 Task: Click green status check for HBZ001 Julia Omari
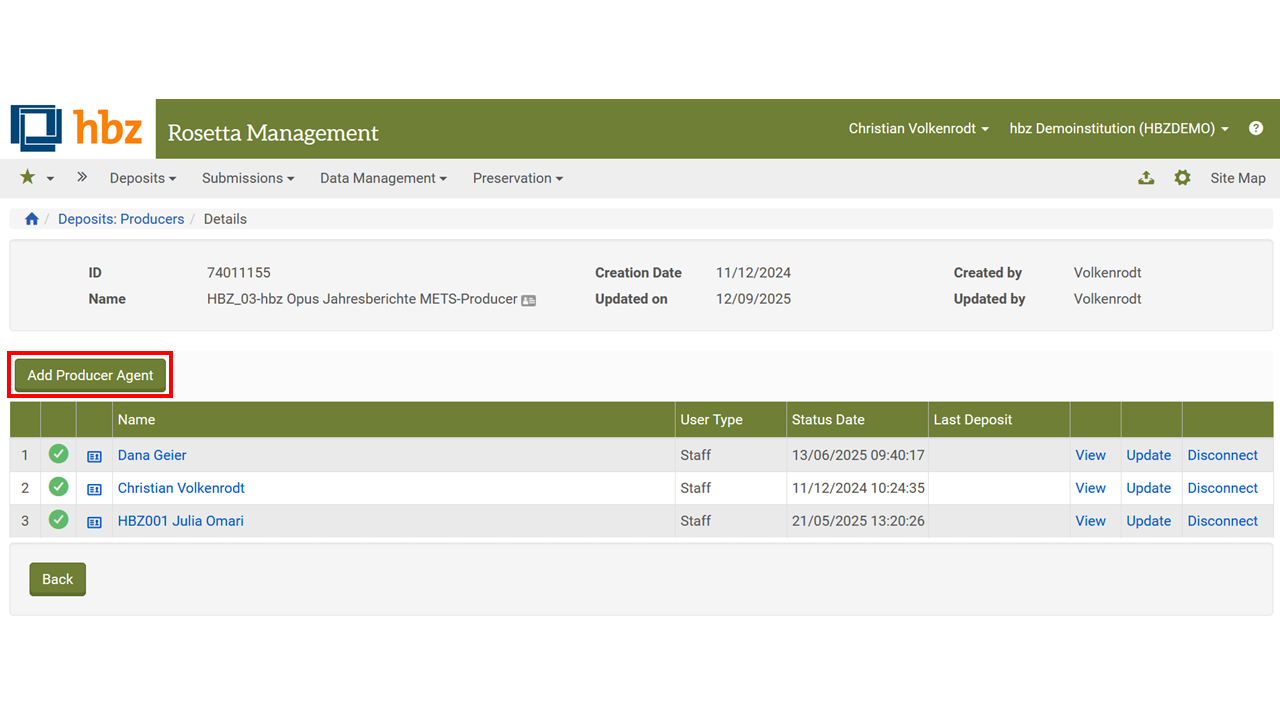point(59,520)
